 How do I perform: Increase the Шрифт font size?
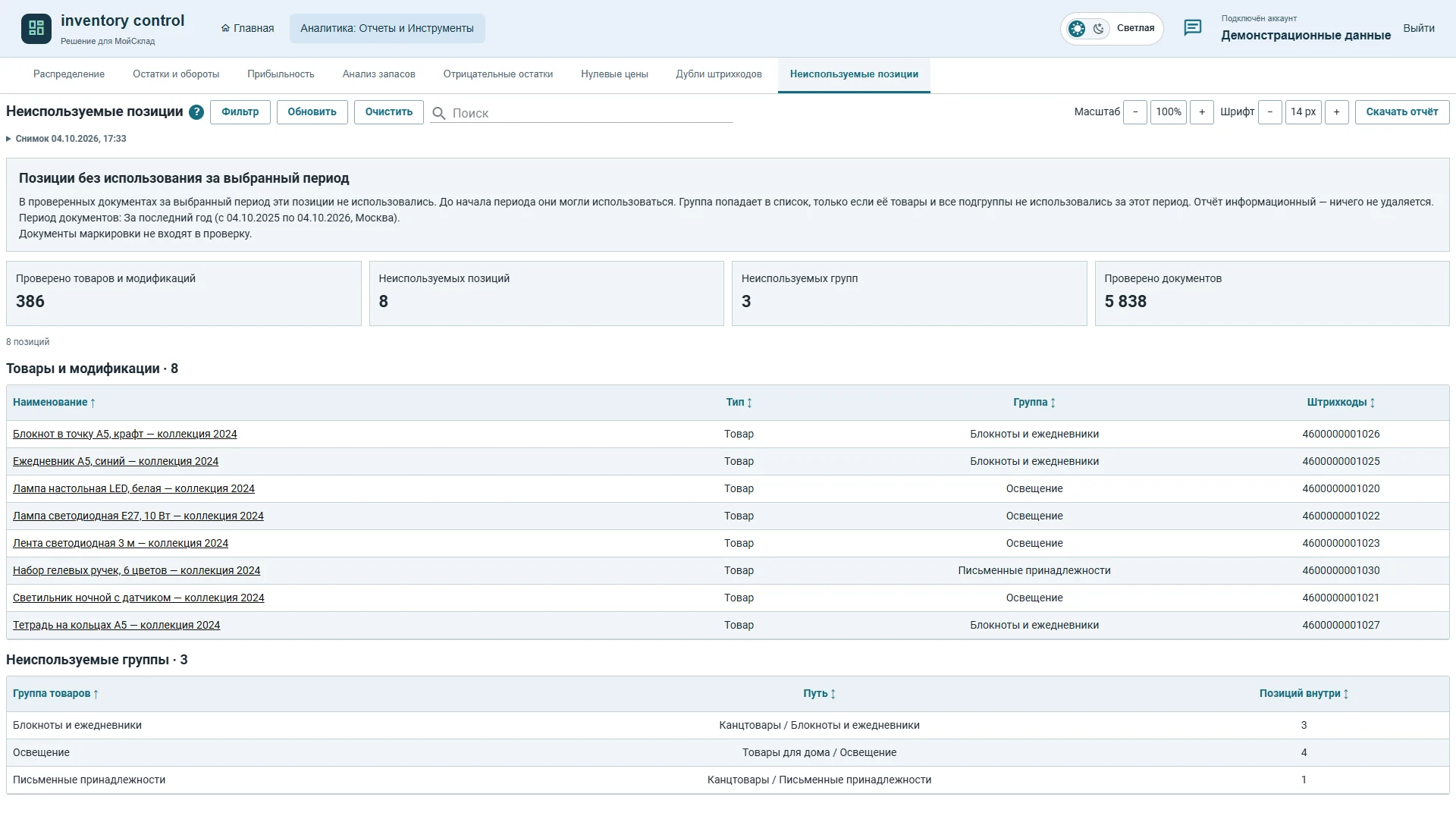(x=1337, y=112)
